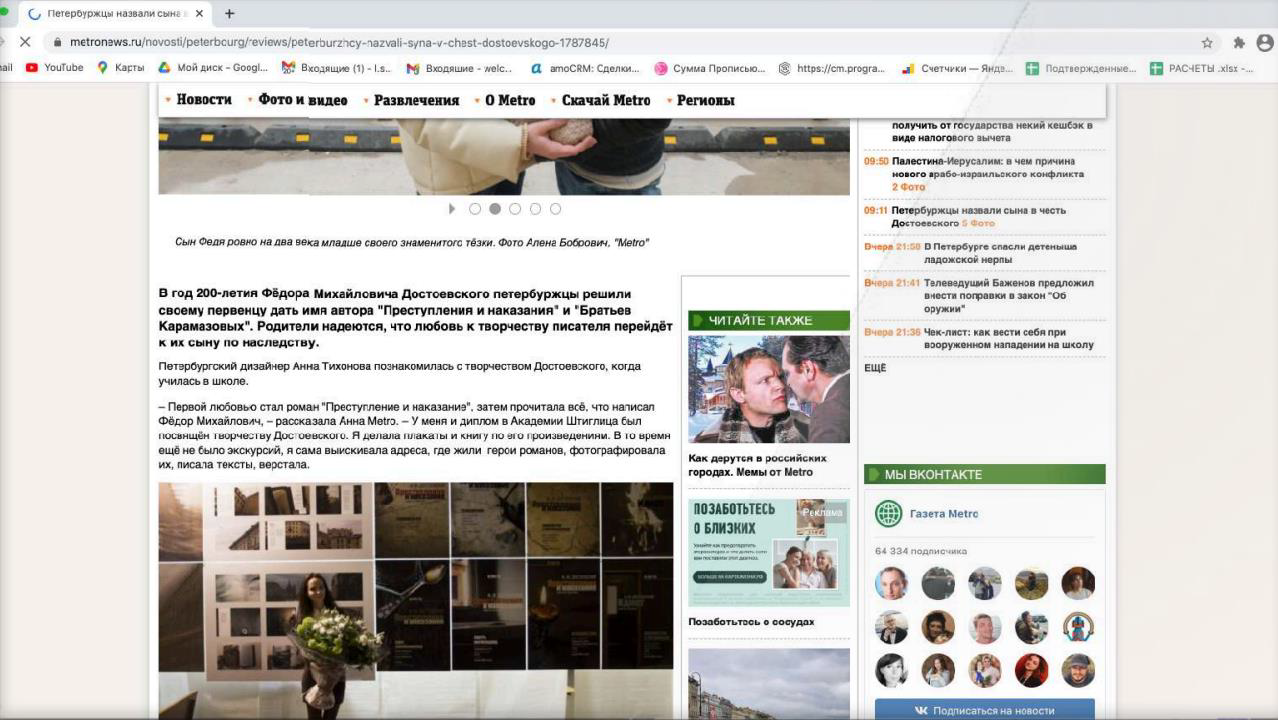Open the browser extensions puzzle icon
1278x720 pixels.
1239,43
